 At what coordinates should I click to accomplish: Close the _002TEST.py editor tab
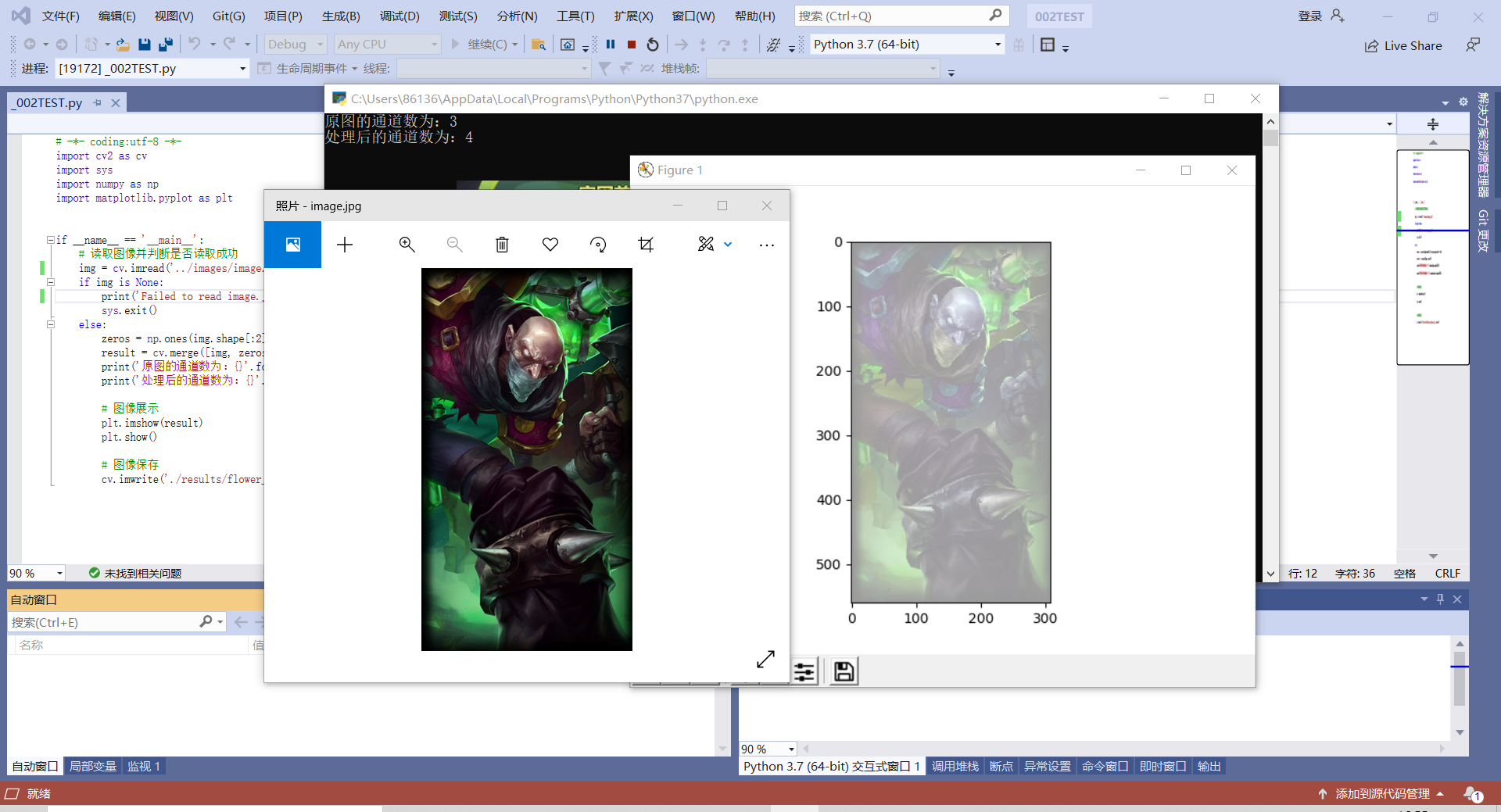point(116,102)
